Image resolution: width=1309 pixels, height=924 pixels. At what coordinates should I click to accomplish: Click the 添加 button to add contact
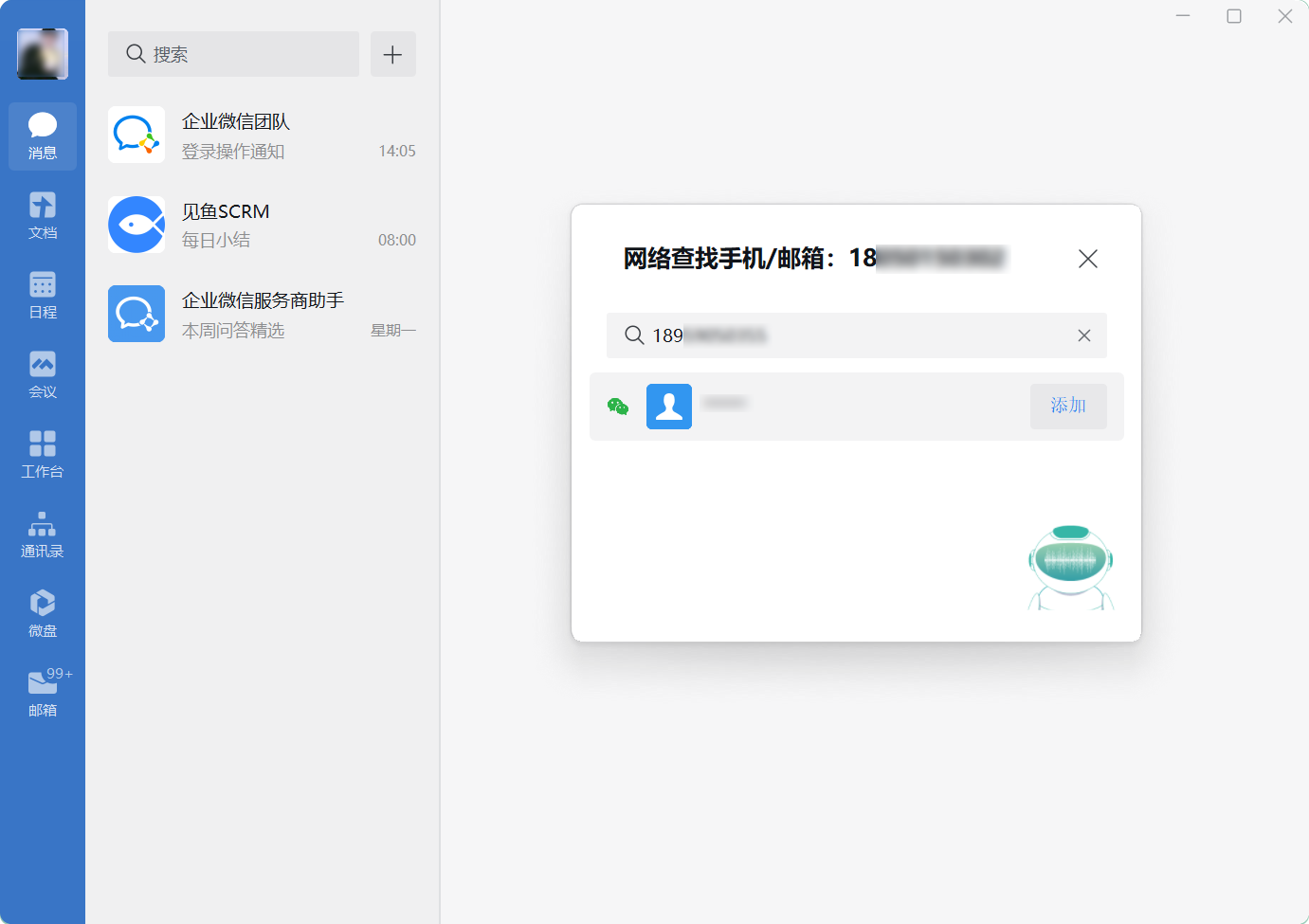coord(1067,406)
